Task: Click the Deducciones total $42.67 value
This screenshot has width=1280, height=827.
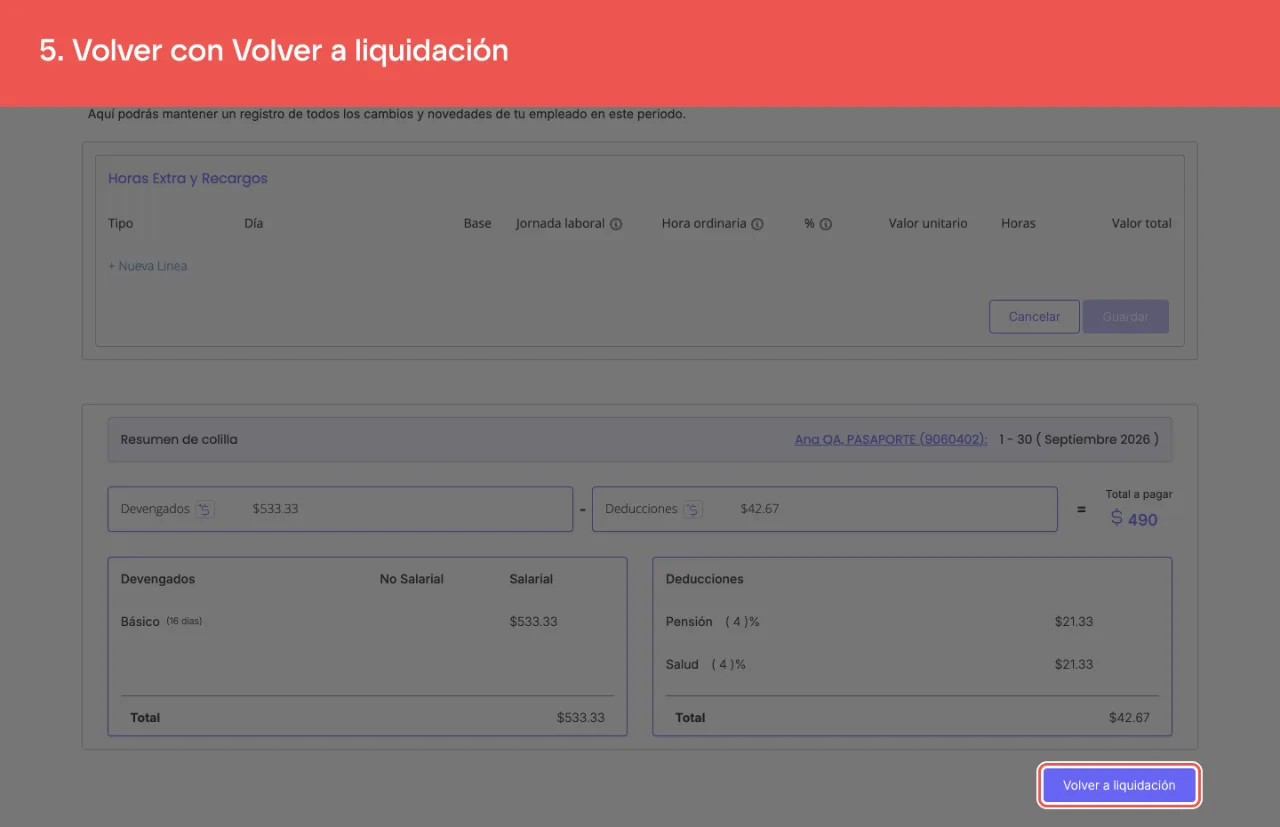Action: (x=1130, y=718)
